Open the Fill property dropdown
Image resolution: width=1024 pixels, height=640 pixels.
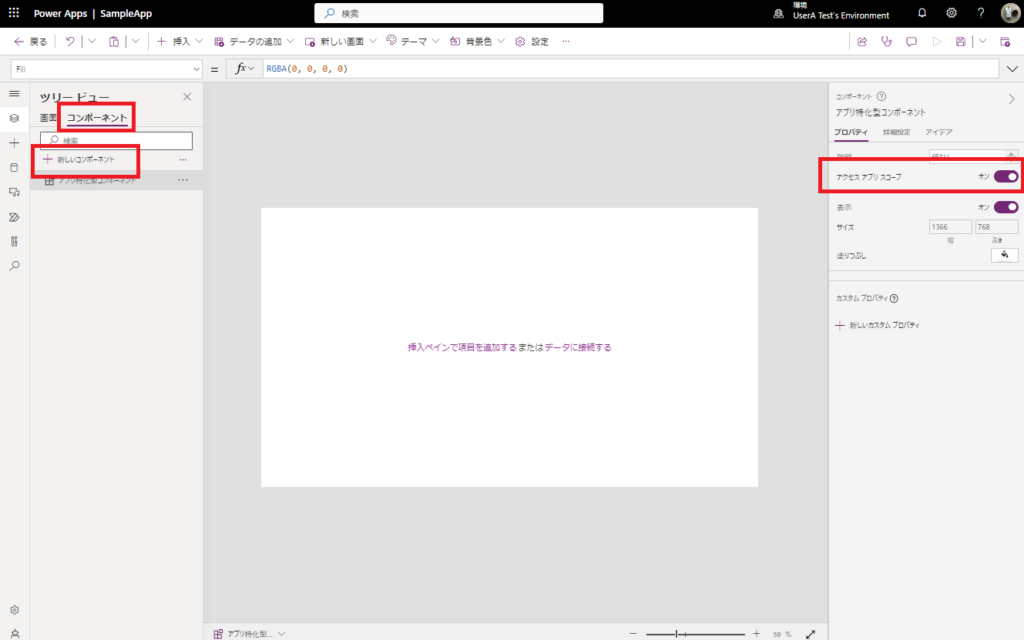pyautogui.click(x=194, y=69)
